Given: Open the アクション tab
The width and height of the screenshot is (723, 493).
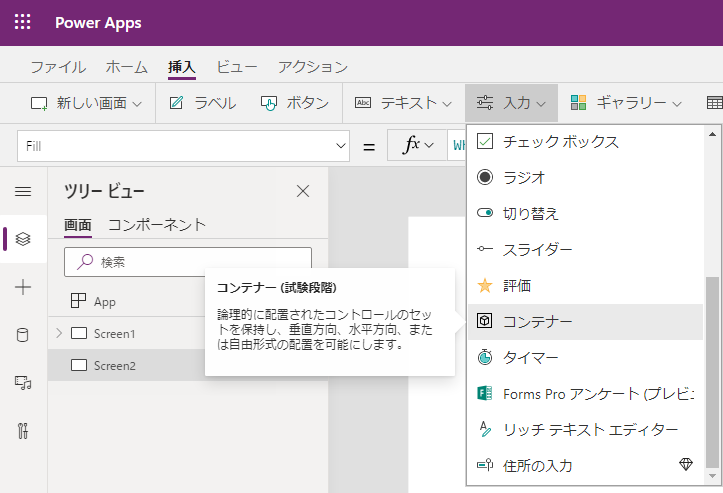Looking at the screenshot, I should 313,67.
